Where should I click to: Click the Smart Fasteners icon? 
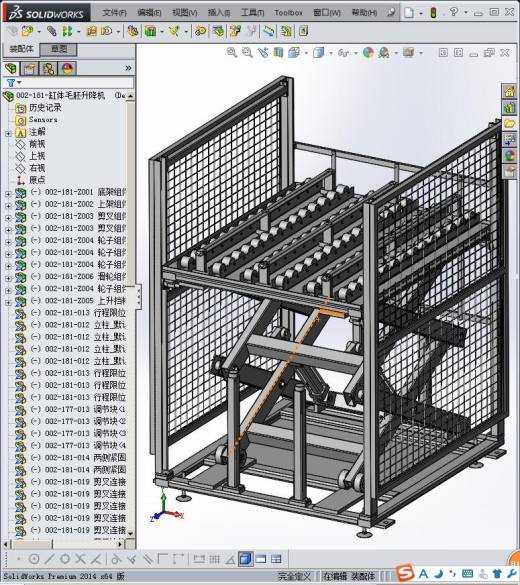point(91,31)
